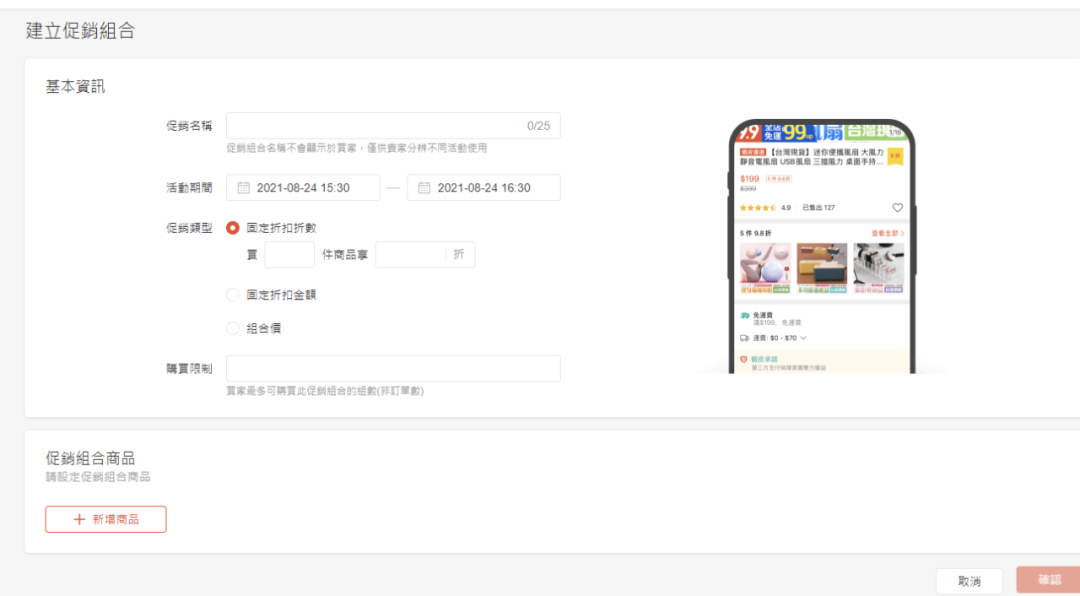This screenshot has width=1080, height=596.
Task: Focus the 購買限制 input field
Action: coord(393,369)
